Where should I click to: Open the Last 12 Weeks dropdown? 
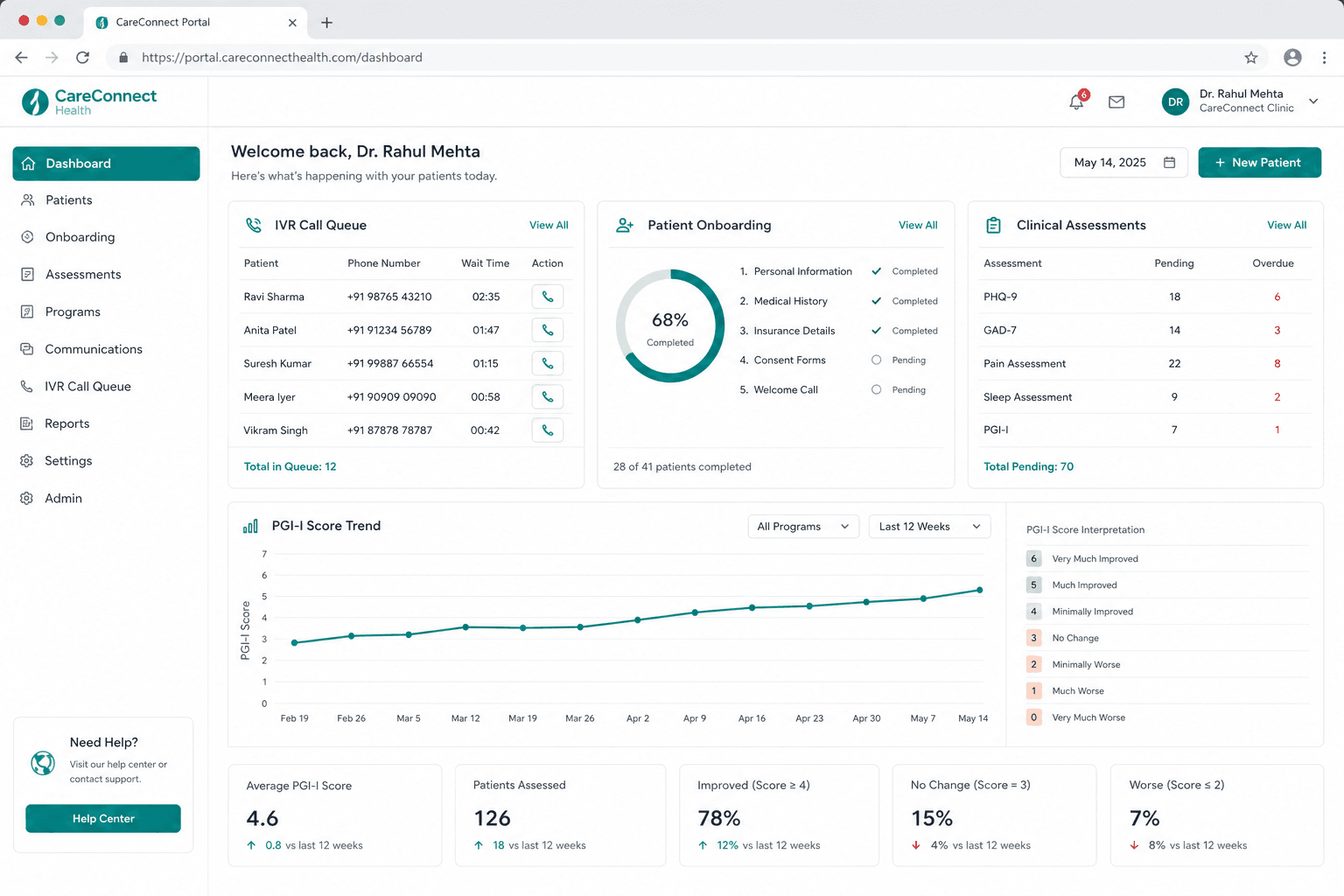click(x=929, y=526)
